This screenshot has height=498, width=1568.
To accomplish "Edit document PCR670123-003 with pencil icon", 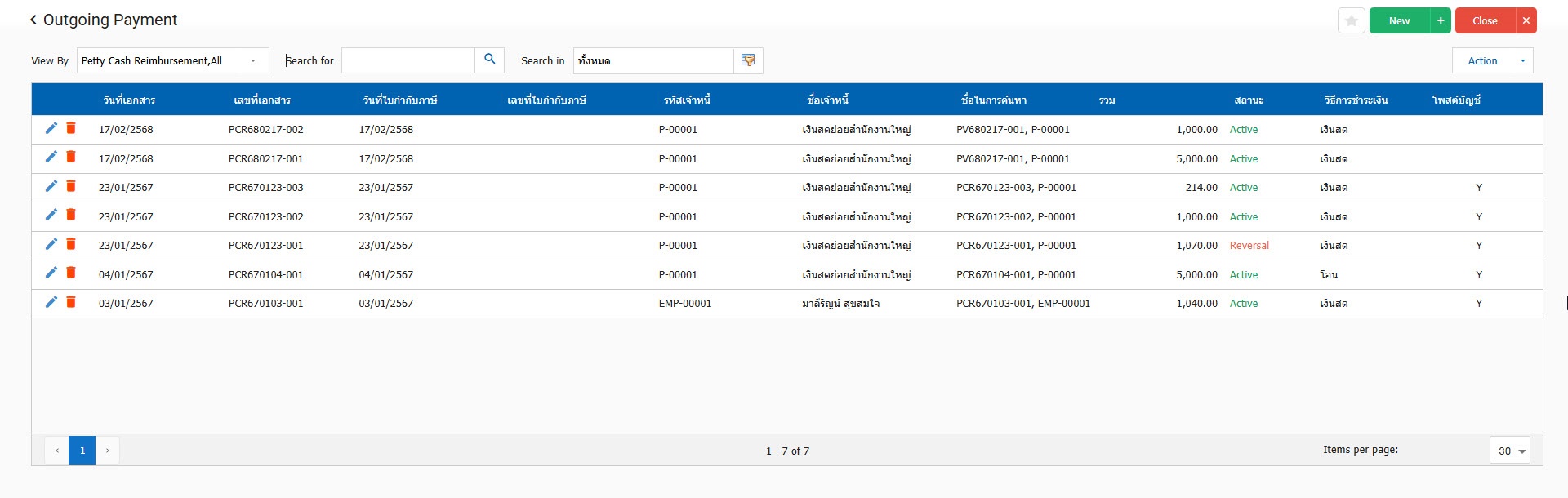I will (x=51, y=186).
